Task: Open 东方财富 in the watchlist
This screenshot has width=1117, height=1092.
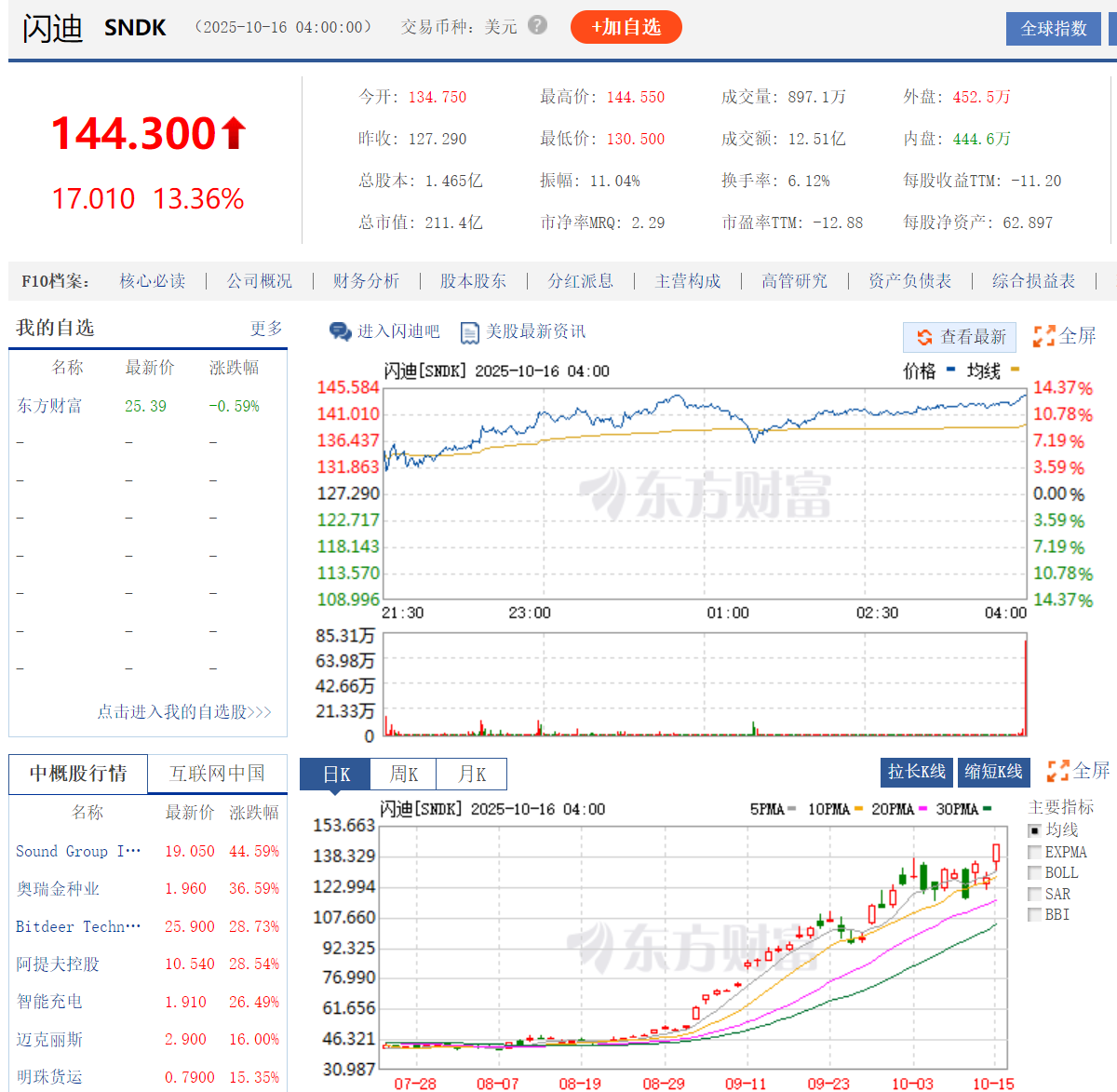Action: (x=49, y=406)
